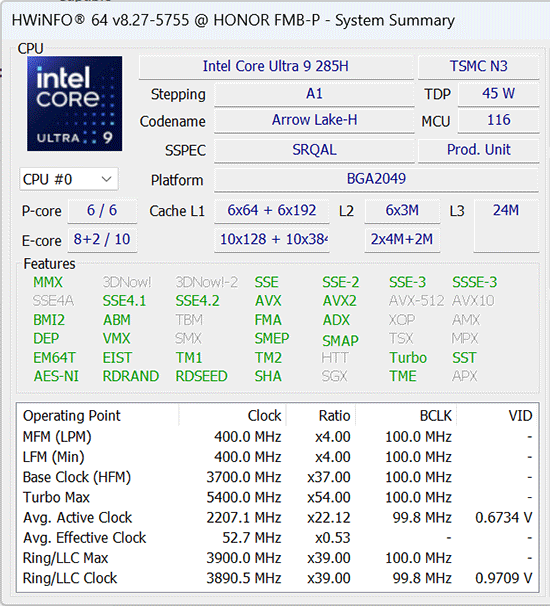
Task: Click the greyed AVX-512 feature label
Action: pos(416,301)
